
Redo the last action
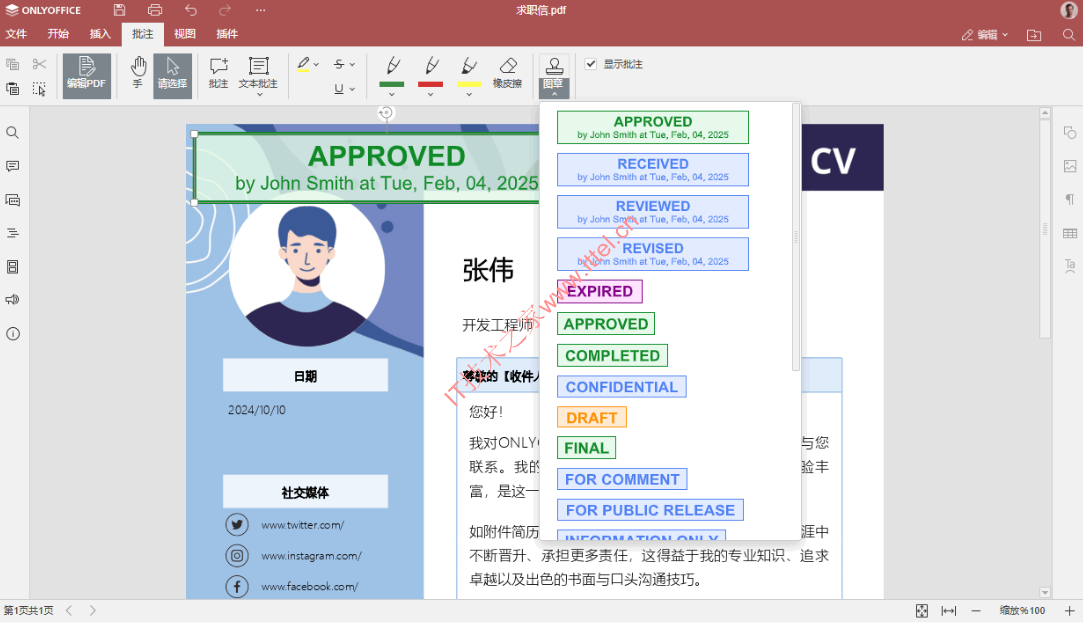point(225,10)
